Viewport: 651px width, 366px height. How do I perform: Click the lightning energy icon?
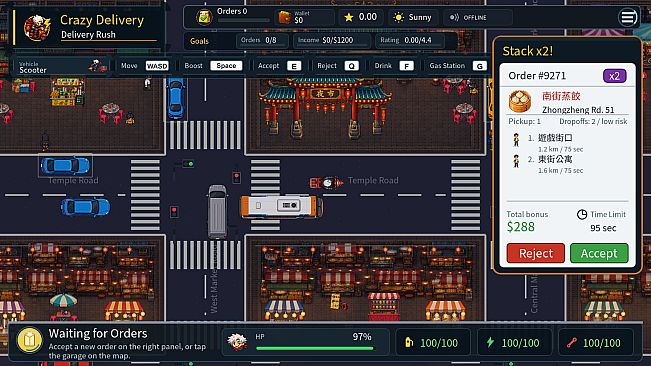pos(490,342)
